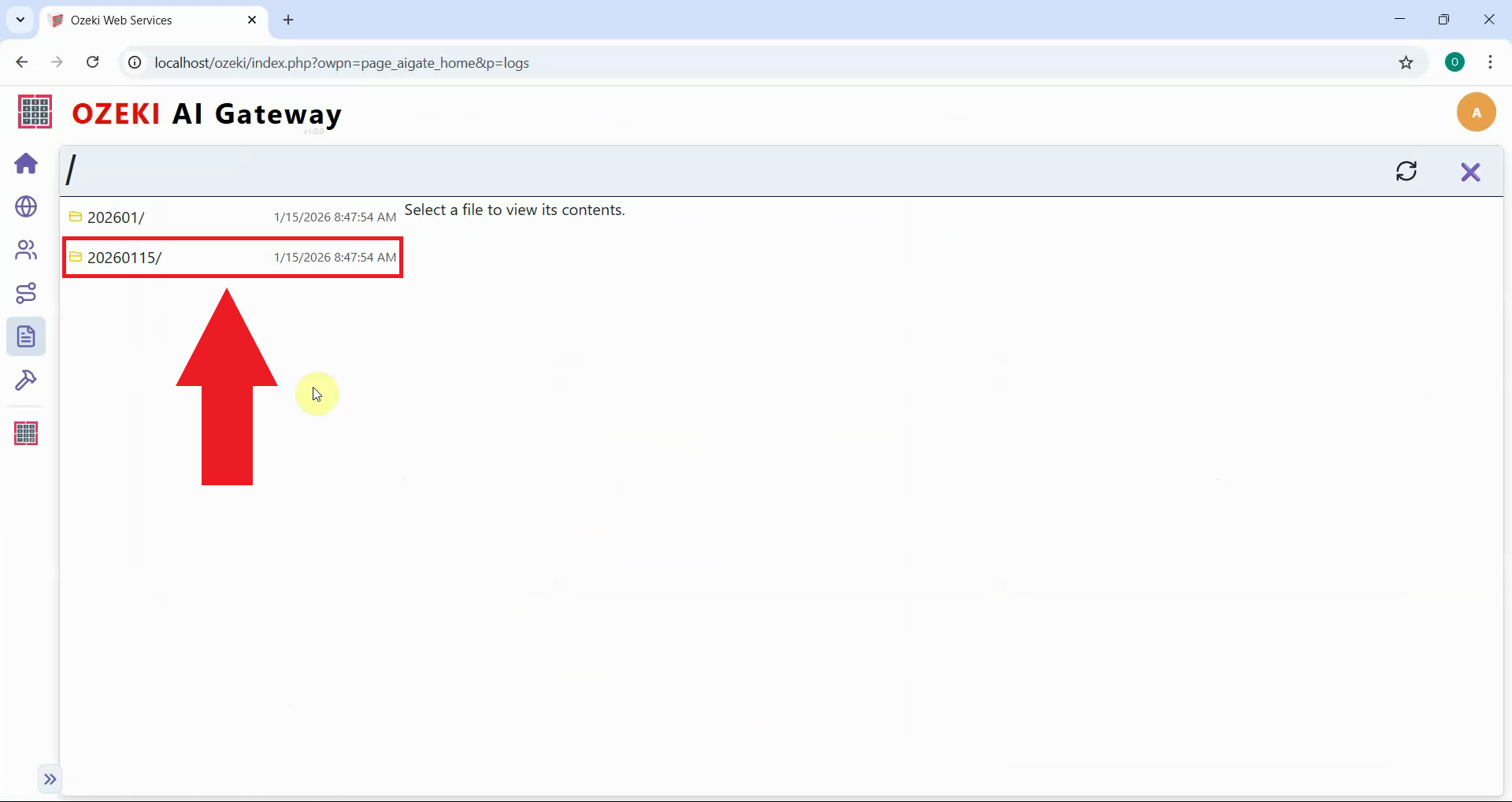Image resolution: width=1512 pixels, height=802 pixels.
Task: Select the routes icon in the sidebar
Action: [26, 293]
